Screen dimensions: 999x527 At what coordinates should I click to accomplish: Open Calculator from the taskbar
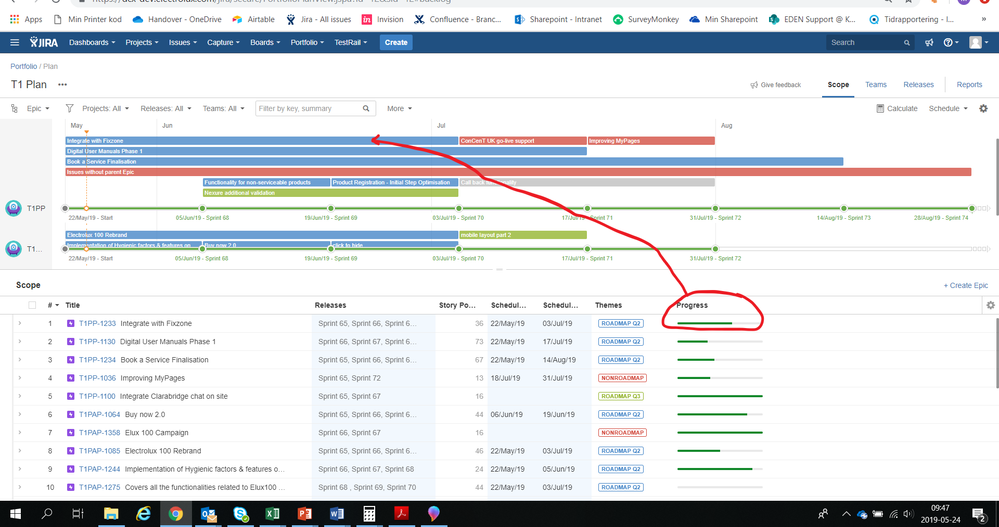click(369, 514)
